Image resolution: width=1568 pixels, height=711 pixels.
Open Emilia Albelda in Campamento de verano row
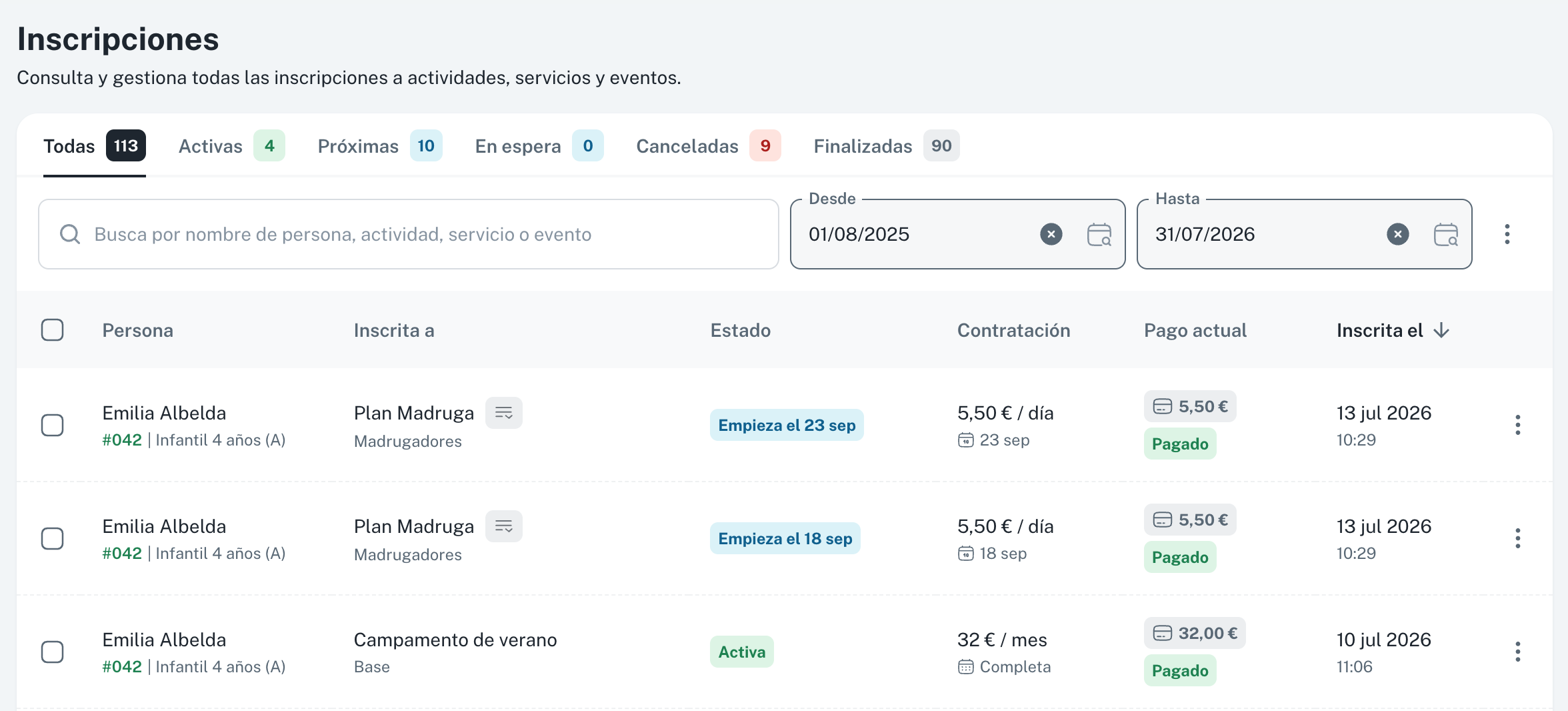click(x=165, y=640)
